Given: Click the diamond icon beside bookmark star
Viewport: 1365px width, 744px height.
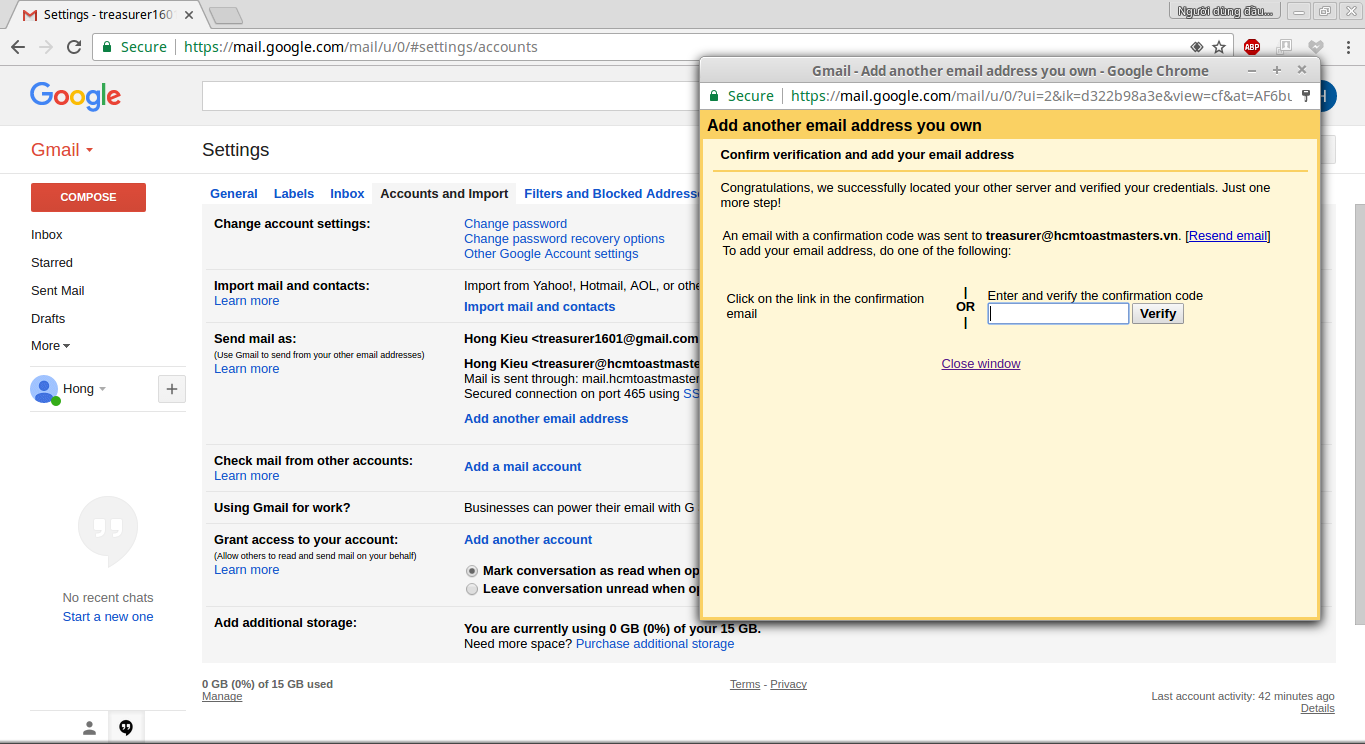Looking at the screenshot, I should (x=1197, y=47).
